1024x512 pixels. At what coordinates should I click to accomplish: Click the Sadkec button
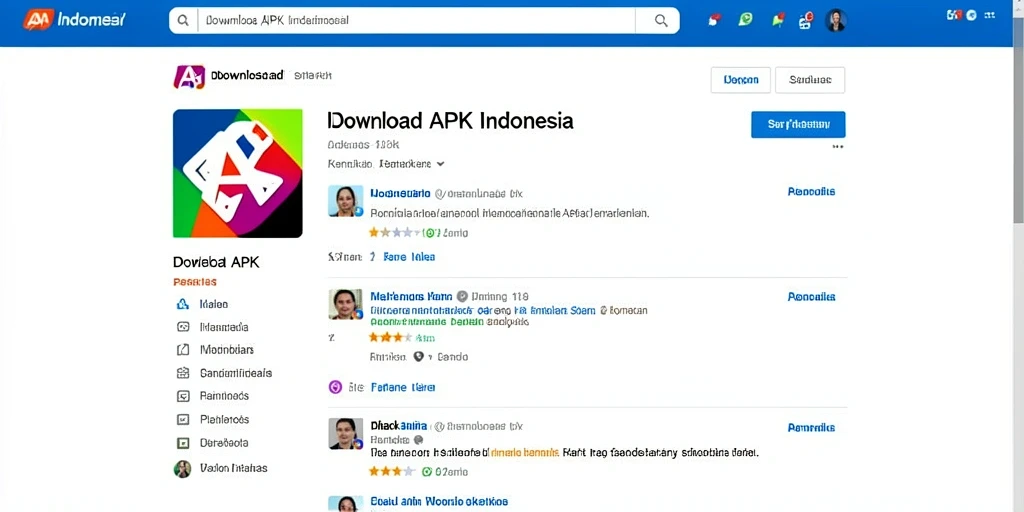point(810,80)
